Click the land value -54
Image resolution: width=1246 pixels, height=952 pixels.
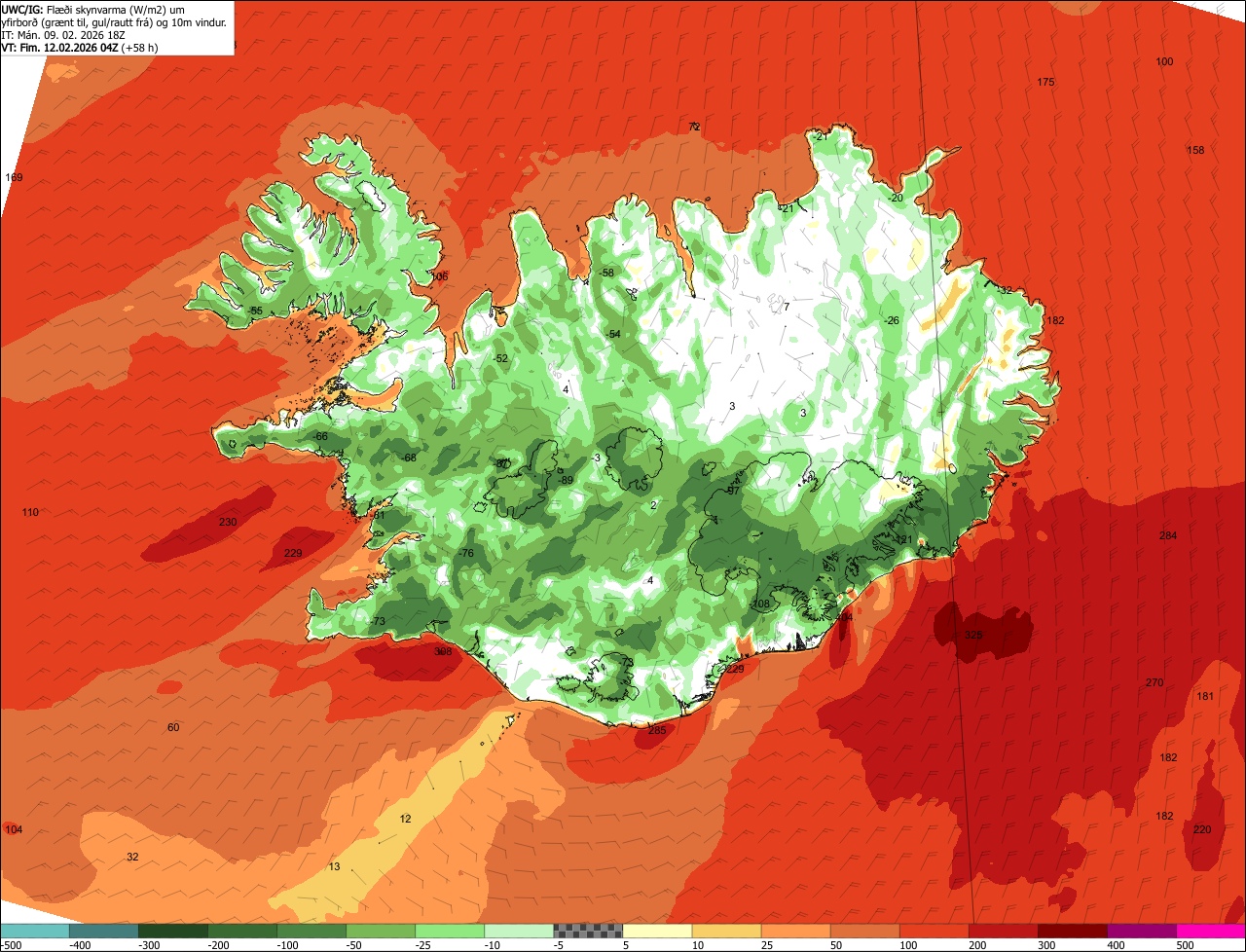612,334
